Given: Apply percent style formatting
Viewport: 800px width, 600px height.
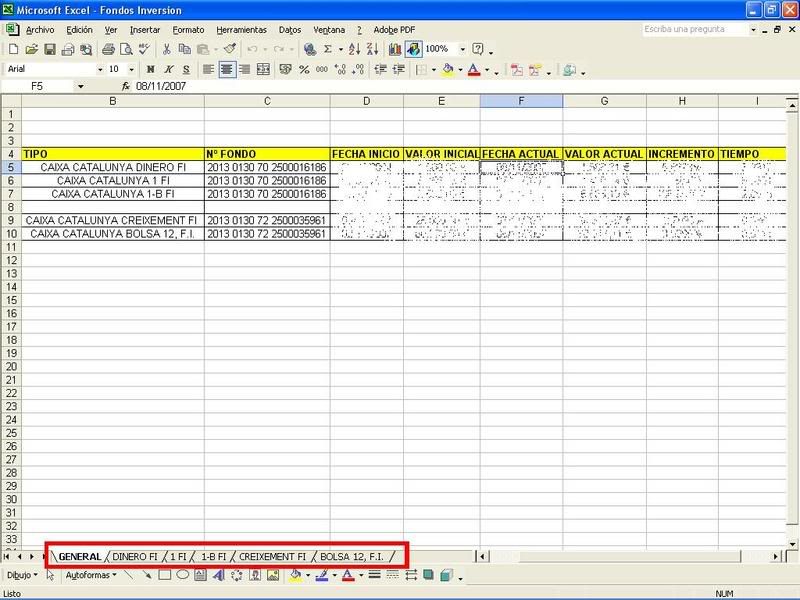Looking at the screenshot, I should pos(304,69).
